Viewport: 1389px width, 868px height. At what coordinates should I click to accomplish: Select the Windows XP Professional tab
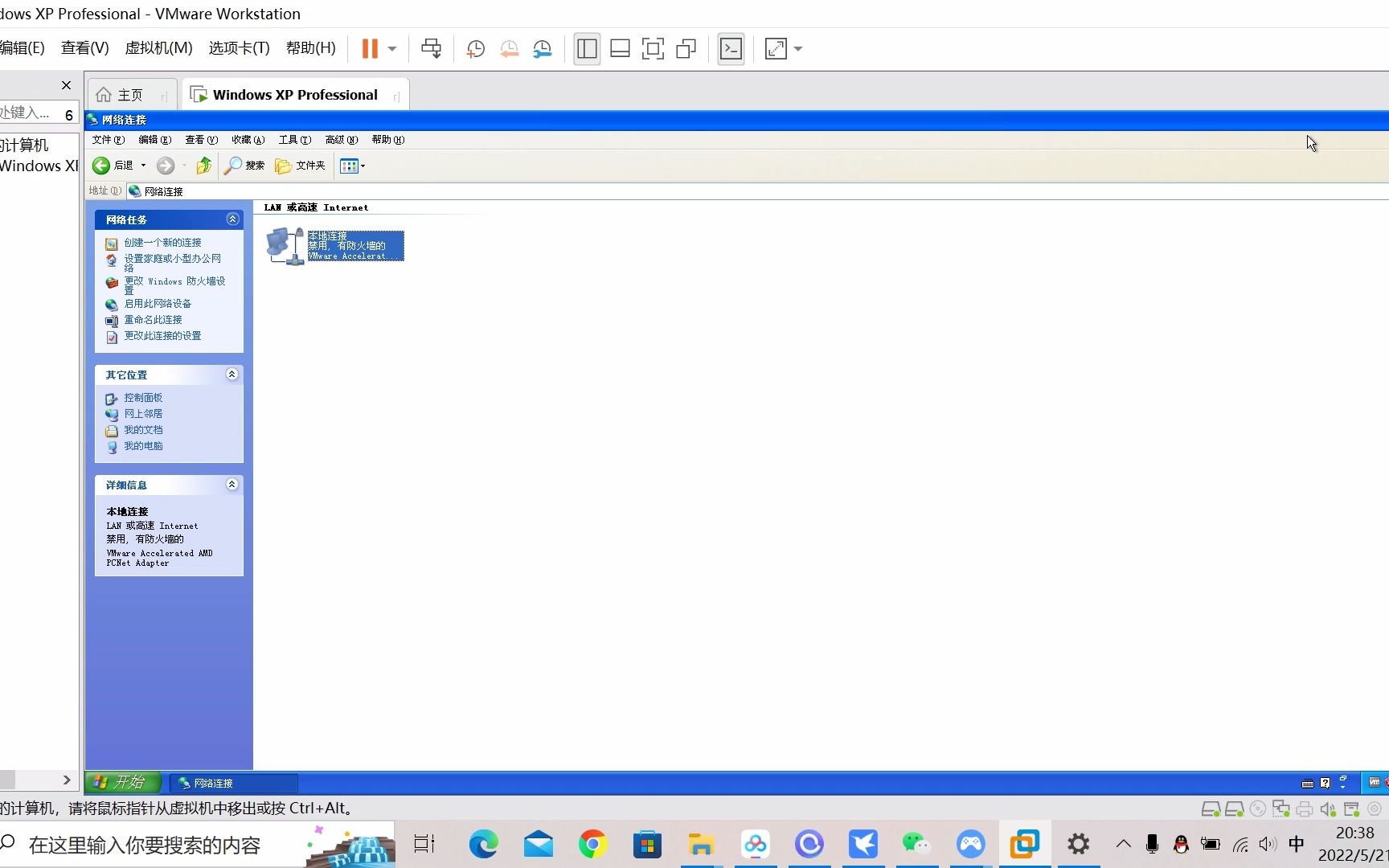295,95
